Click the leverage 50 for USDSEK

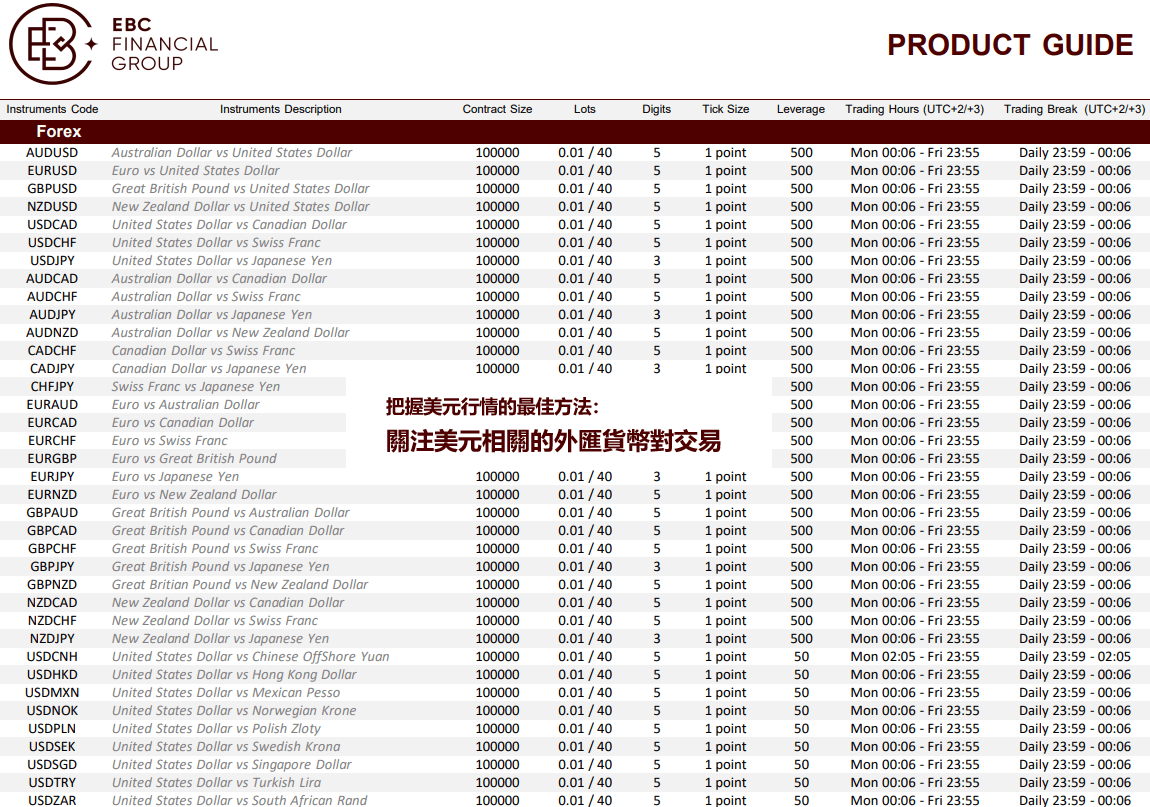point(801,747)
